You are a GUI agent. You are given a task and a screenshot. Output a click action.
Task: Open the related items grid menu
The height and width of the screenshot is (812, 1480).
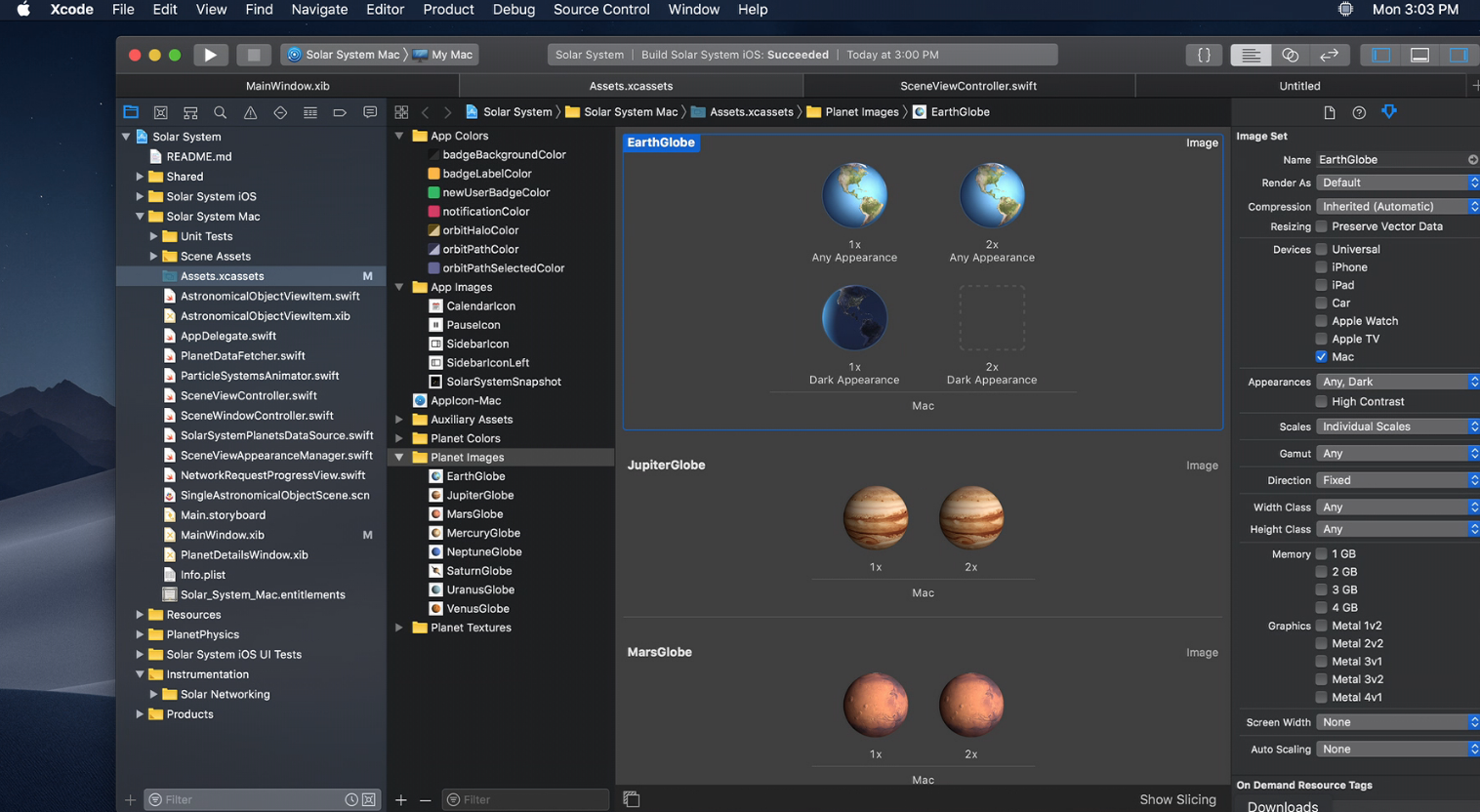(x=401, y=112)
